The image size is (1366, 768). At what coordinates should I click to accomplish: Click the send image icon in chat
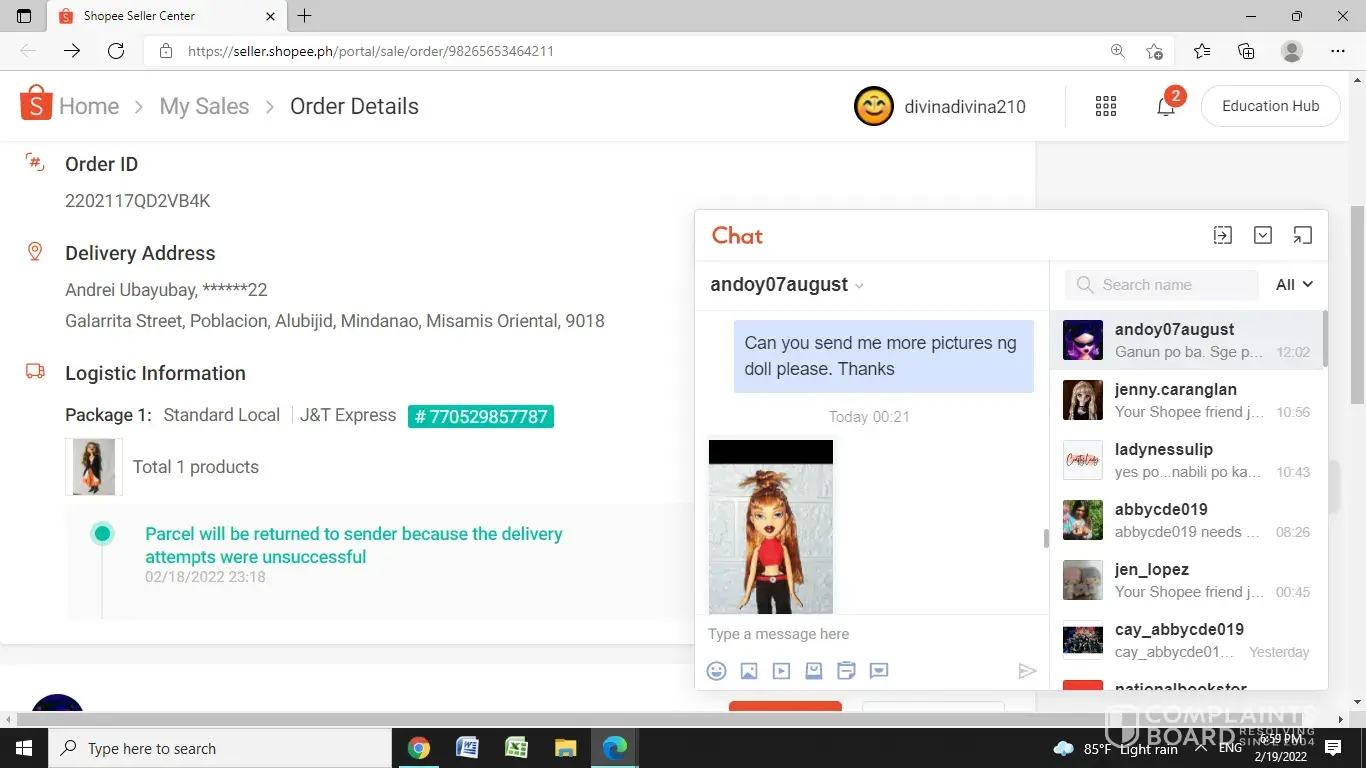click(x=749, y=671)
